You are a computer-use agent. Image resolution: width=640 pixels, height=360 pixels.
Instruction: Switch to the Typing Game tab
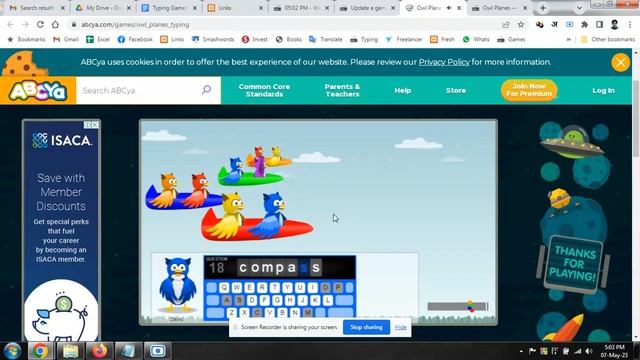pos(169,8)
